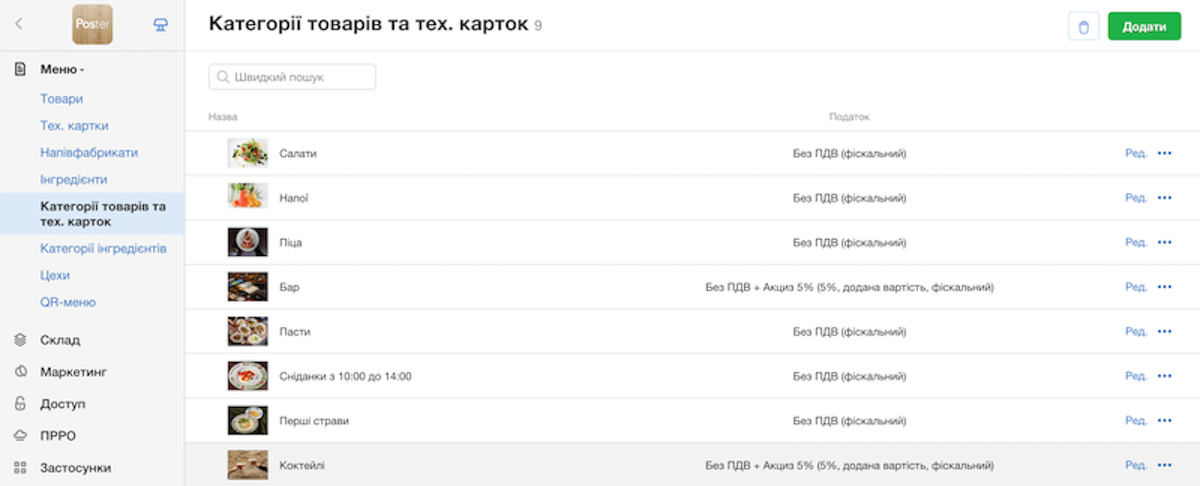
Task: Collapse the Меню section arrow
Action: (82, 70)
